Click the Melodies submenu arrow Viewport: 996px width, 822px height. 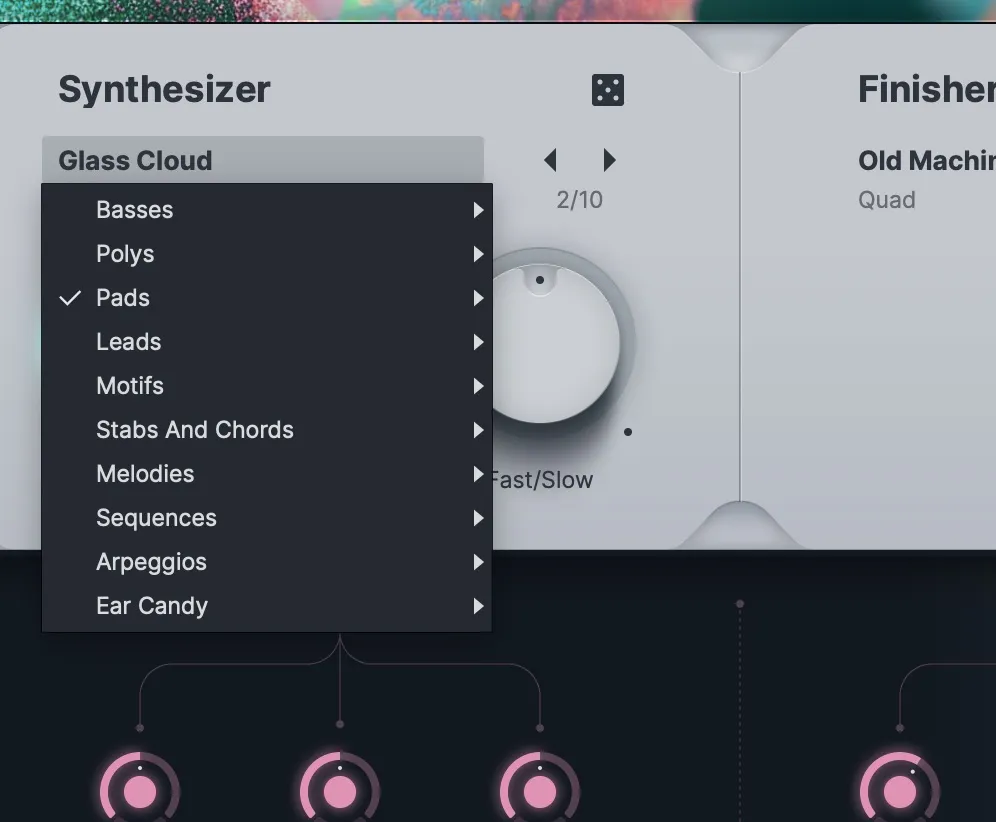click(478, 474)
